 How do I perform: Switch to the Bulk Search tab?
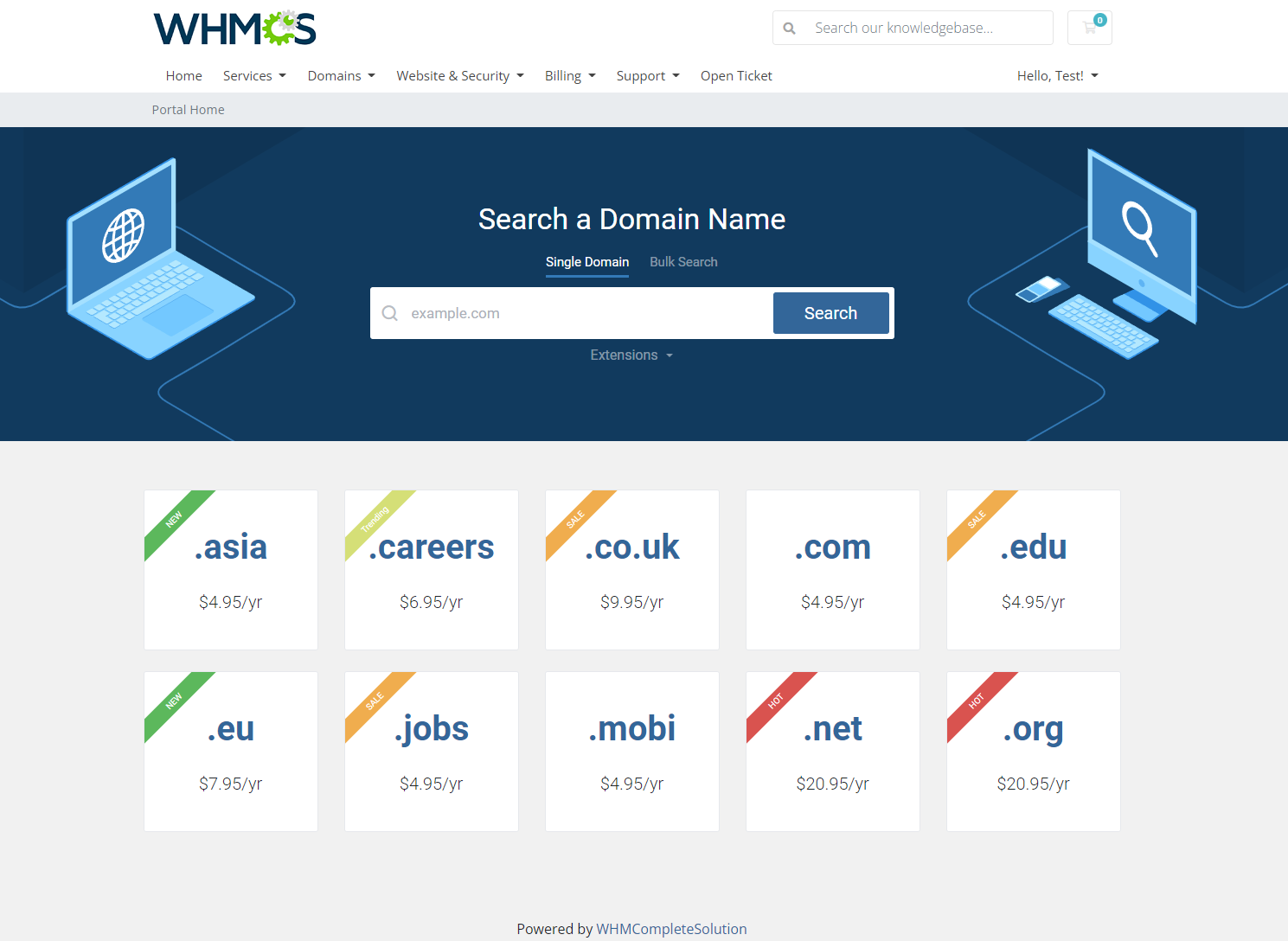[x=683, y=262]
